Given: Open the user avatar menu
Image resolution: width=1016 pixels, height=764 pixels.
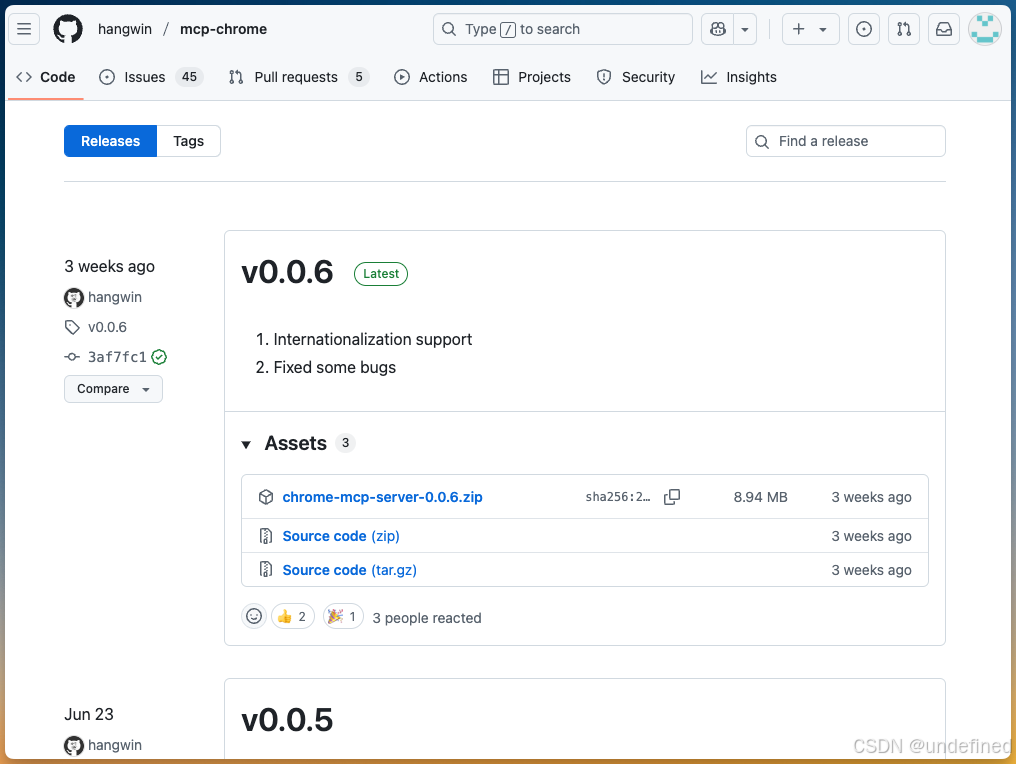Looking at the screenshot, I should pos(985,29).
